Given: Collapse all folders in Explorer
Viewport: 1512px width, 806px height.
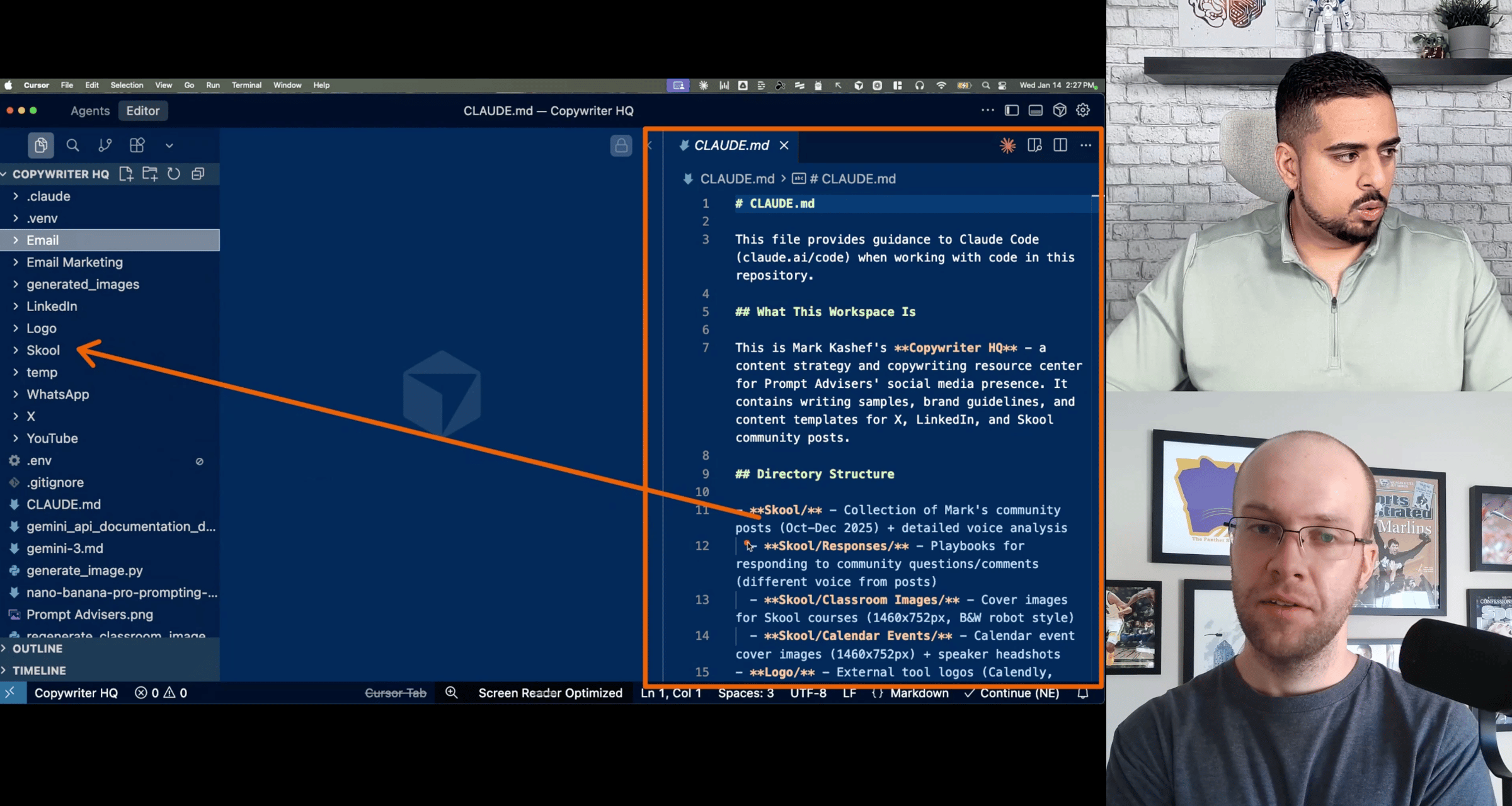Looking at the screenshot, I should pyautogui.click(x=198, y=174).
